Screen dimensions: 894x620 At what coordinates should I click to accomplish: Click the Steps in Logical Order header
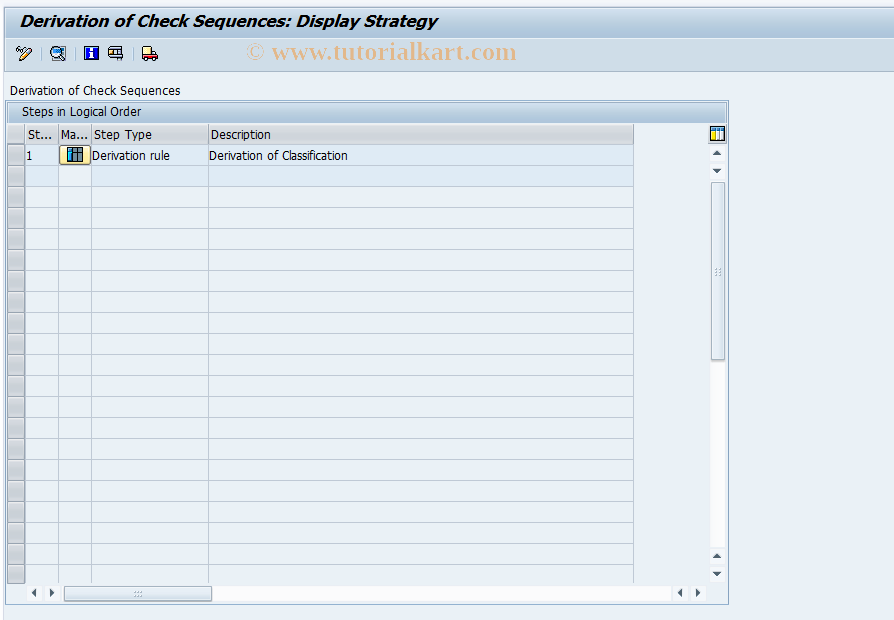[367, 112]
